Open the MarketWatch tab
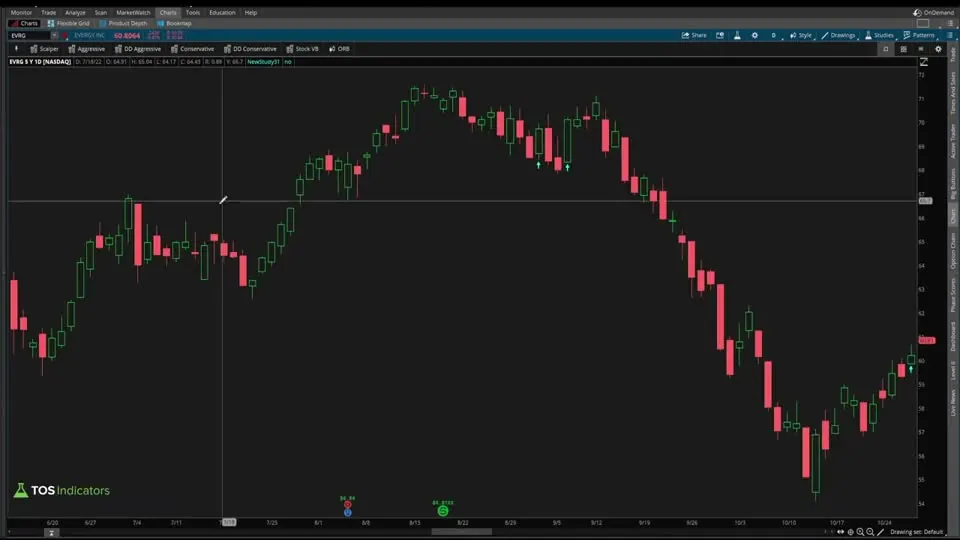The width and height of the screenshot is (960, 540). (133, 12)
